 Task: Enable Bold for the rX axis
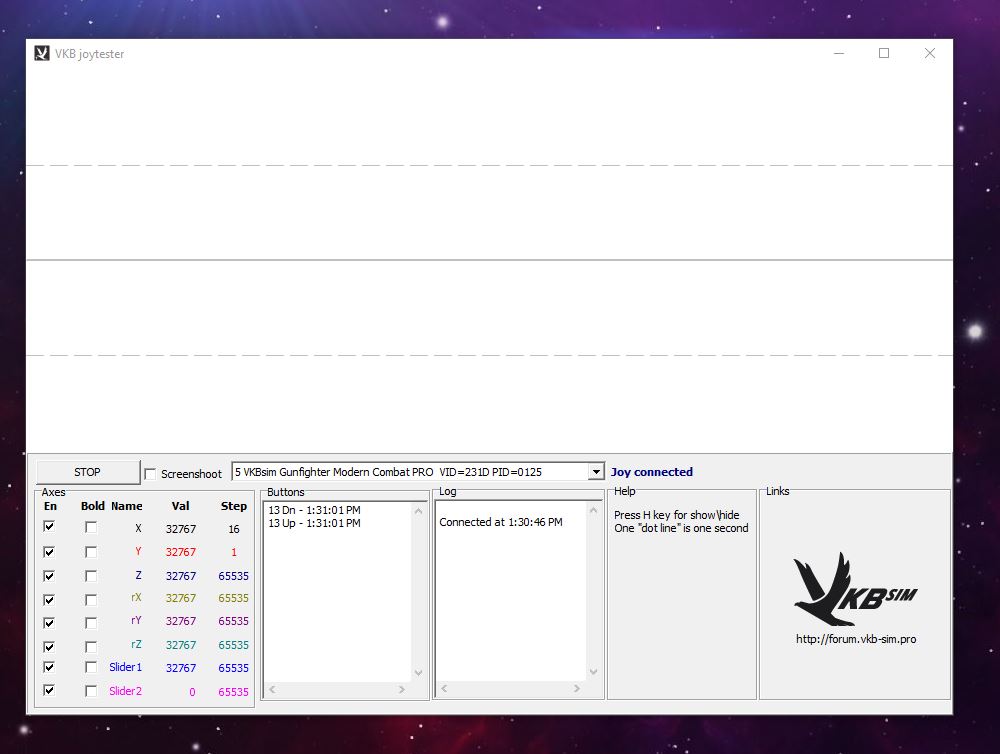[x=91, y=600]
